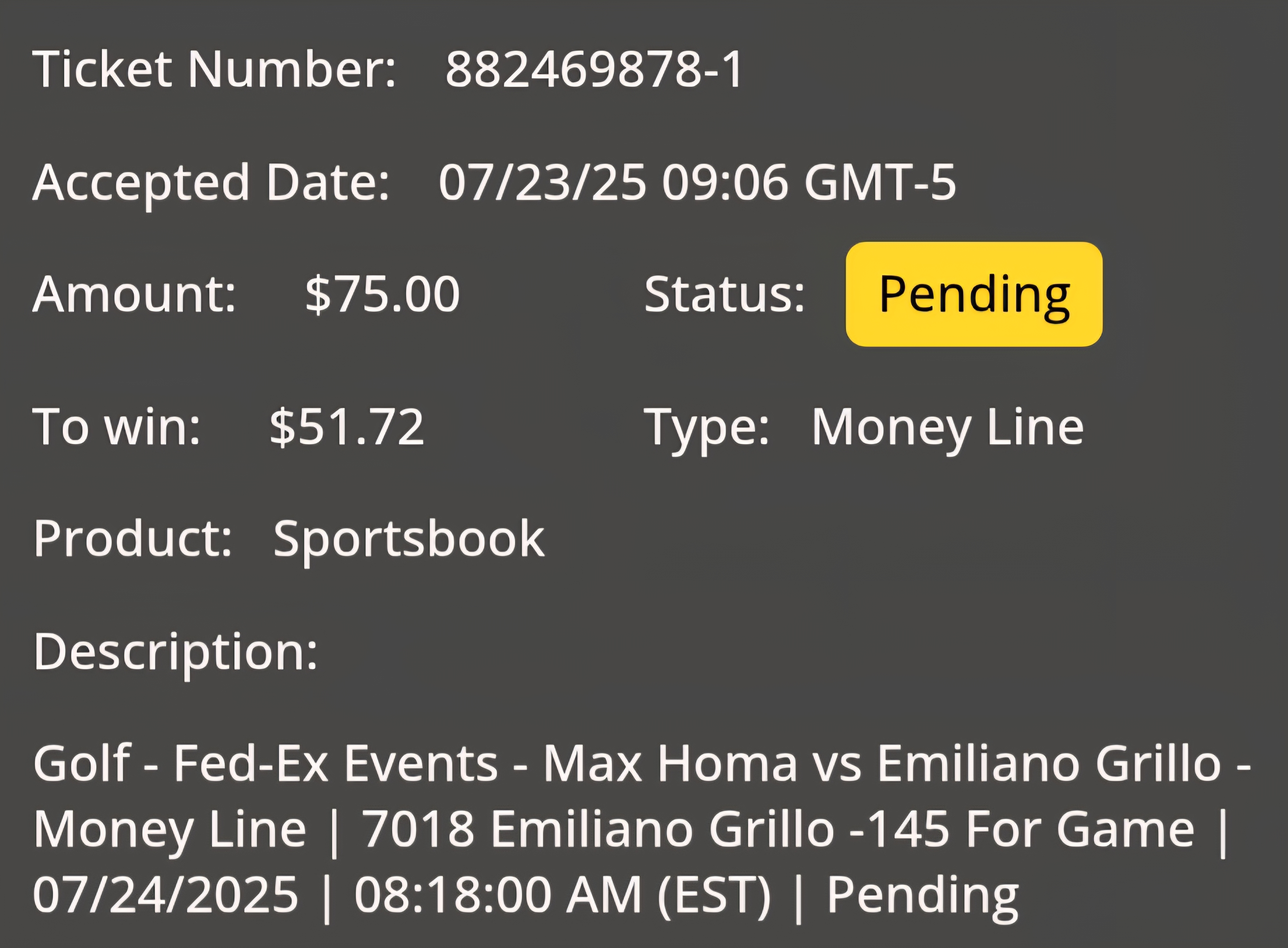1288x948 pixels.
Task: Click the Ticket Number label
Action: coord(214,69)
